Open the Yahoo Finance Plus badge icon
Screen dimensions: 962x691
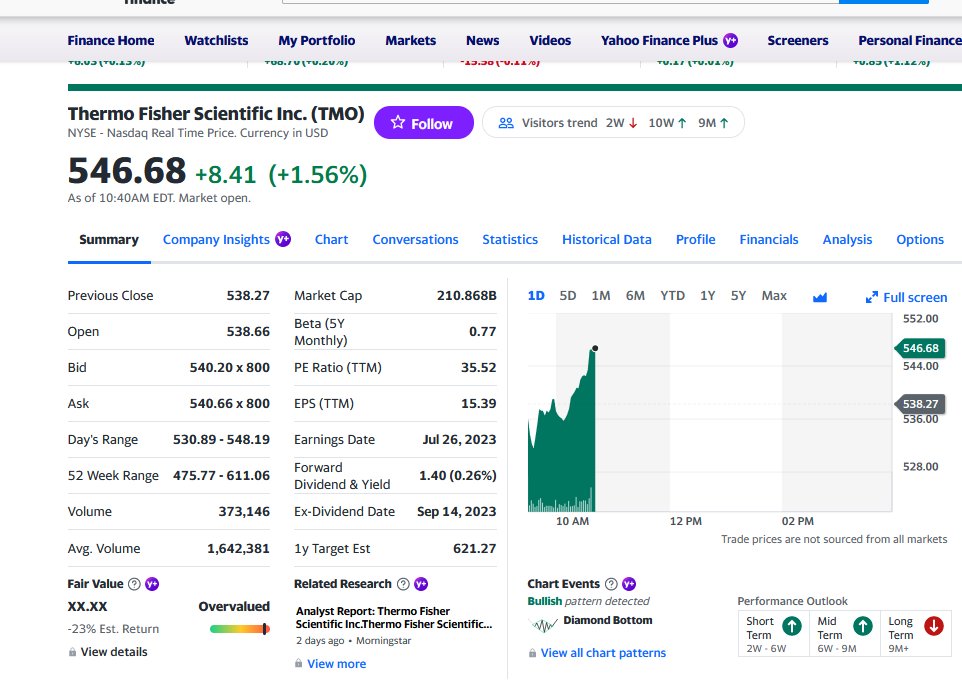pyautogui.click(x=730, y=41)
